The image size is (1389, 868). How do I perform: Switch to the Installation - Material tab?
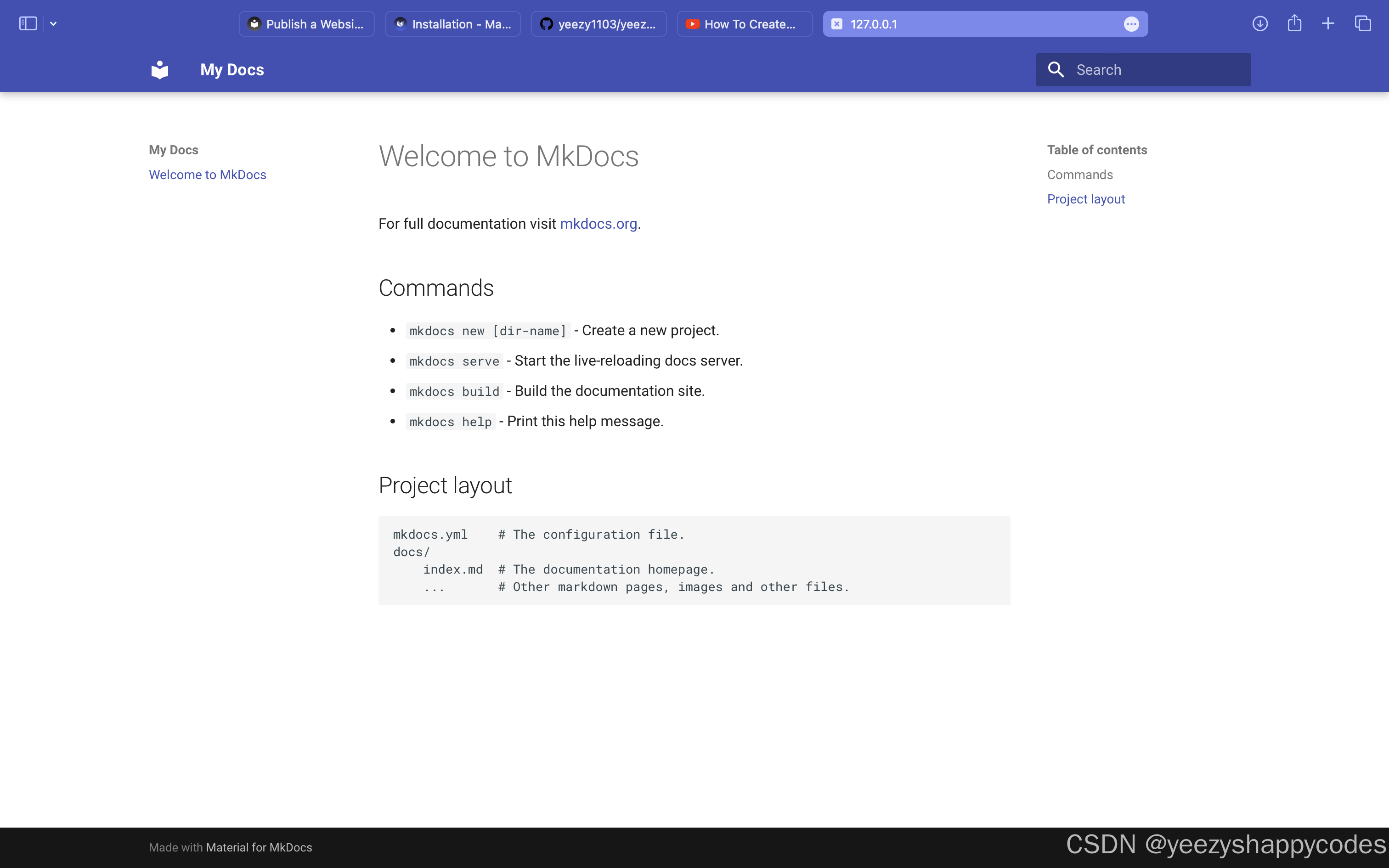[453, 24]
